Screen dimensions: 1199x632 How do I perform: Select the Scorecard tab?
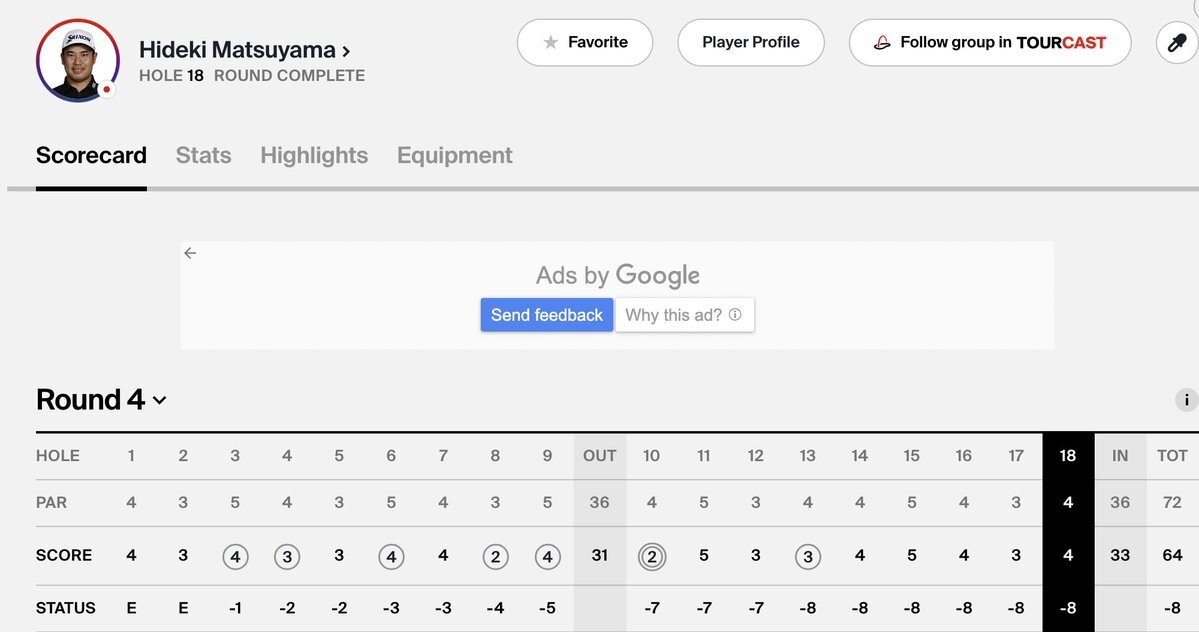tap(91, 156)
